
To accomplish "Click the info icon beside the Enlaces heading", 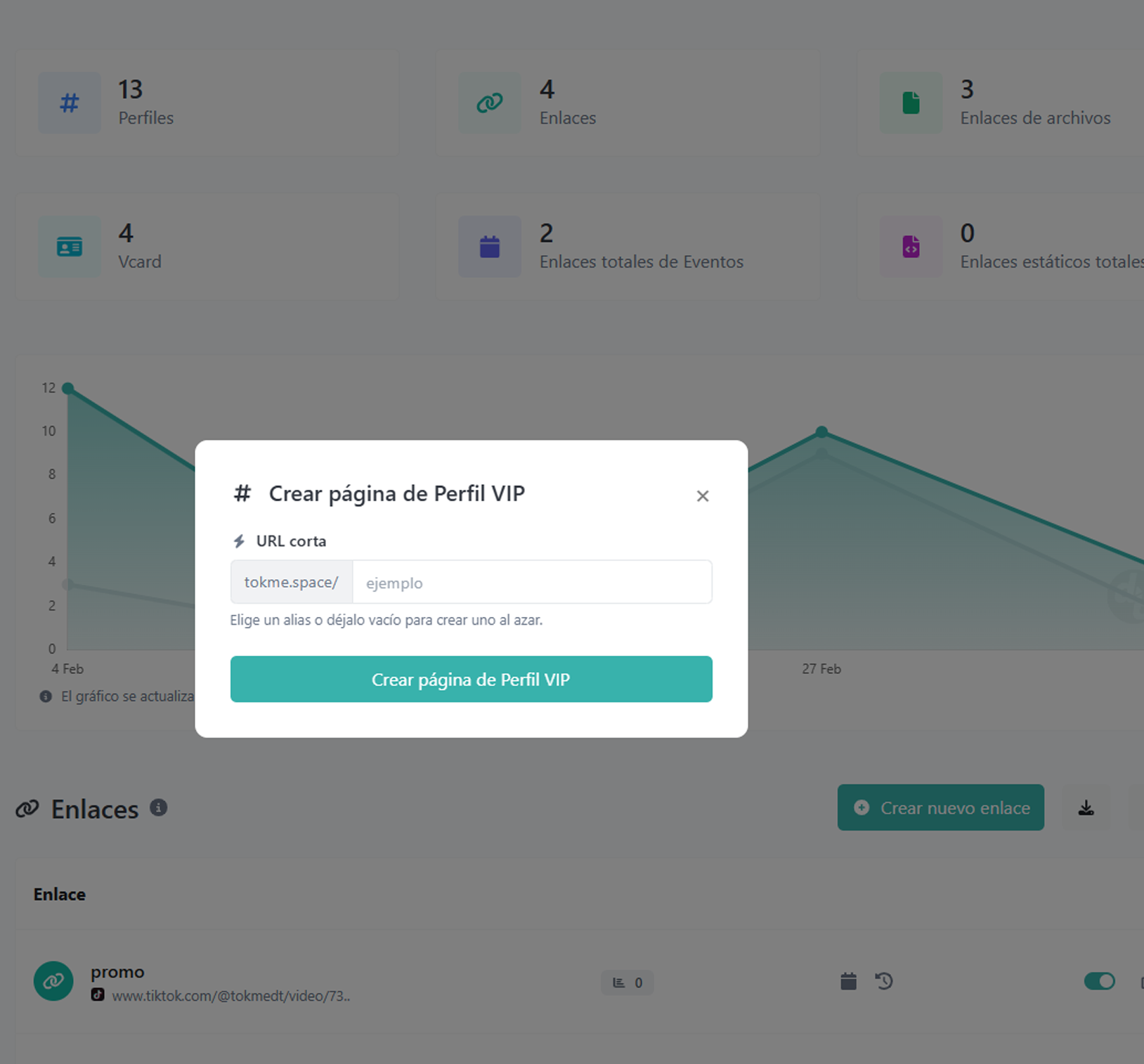I will (x=159, y=807).
